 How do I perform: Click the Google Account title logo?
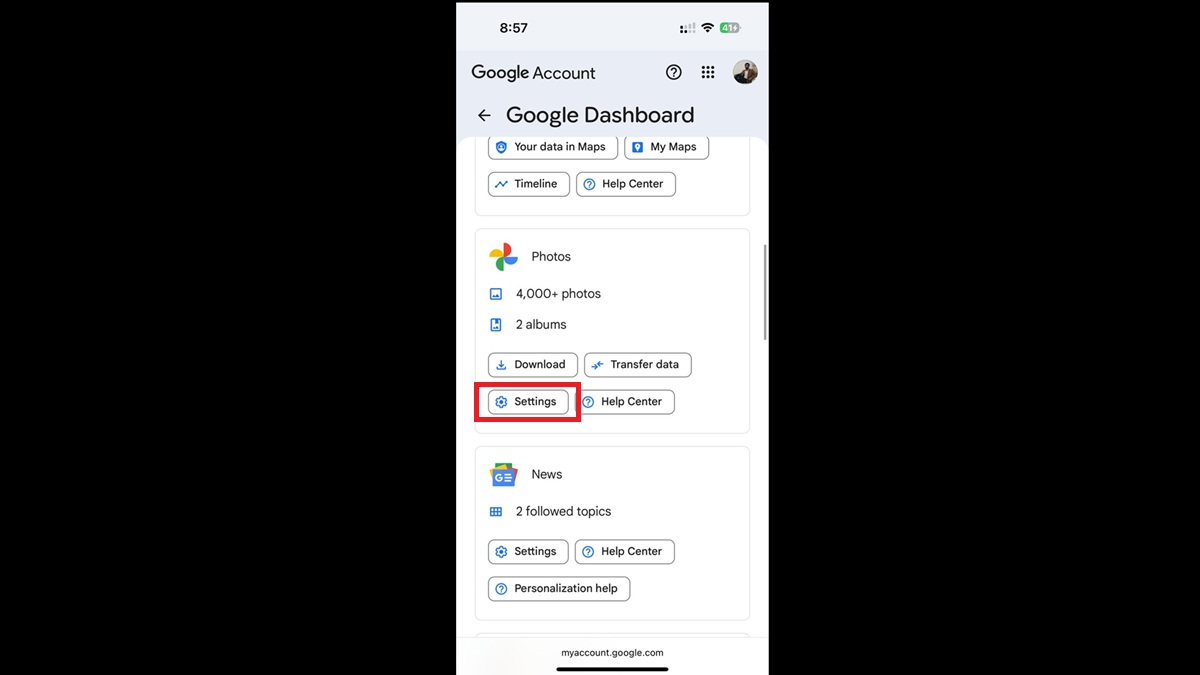click(x=533, y=73)
